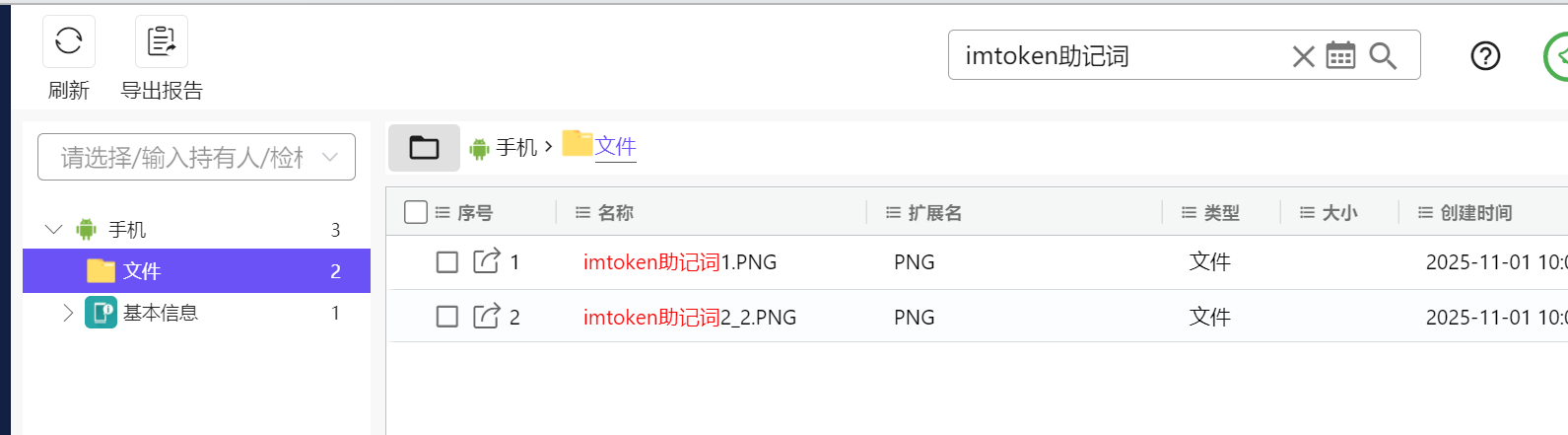1568x435 pixels.
Task: Toggle the select-all checkbox in table header
Action: click(416, 212)
